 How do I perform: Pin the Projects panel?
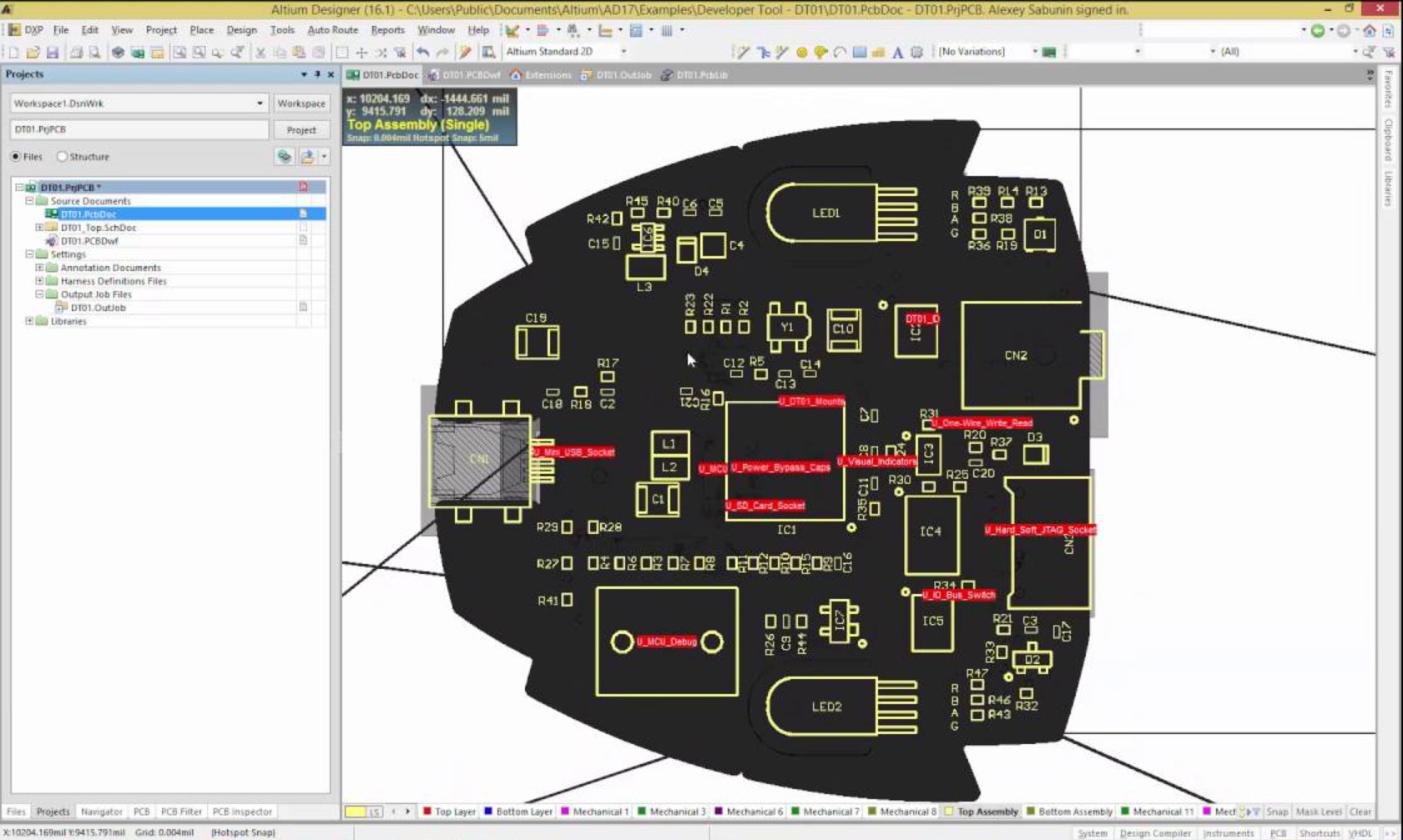(x=317, y=74)
